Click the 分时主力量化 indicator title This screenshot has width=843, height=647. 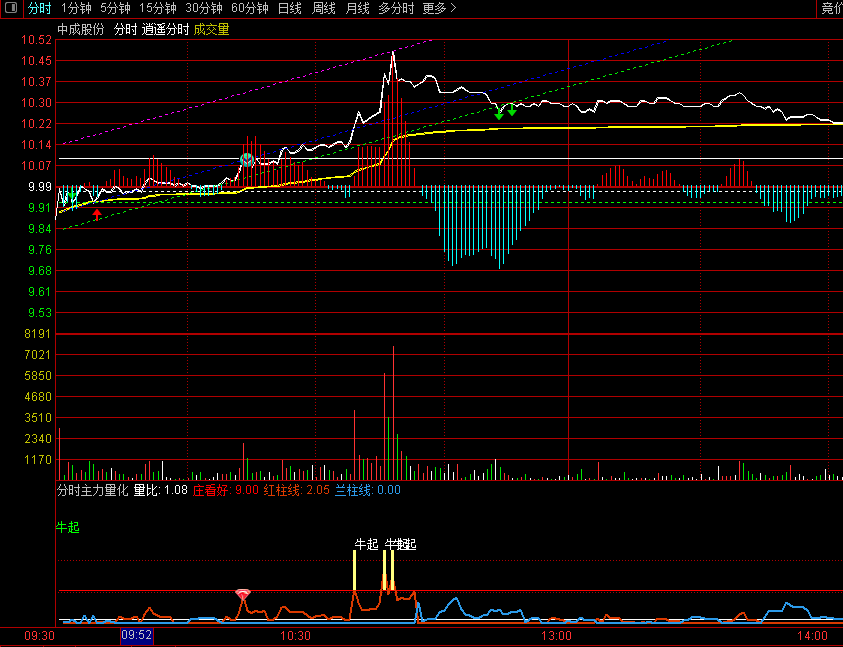point(92,490)
